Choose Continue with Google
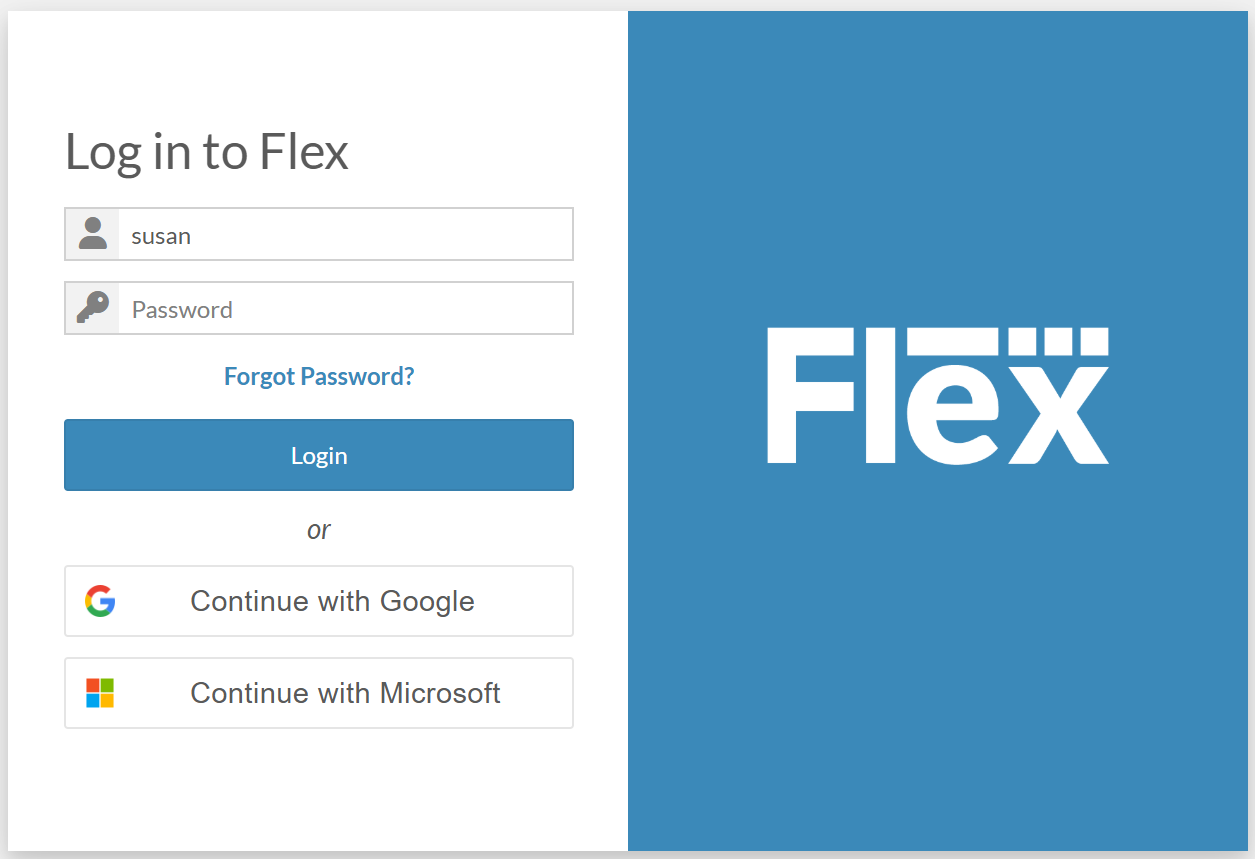 tap(319, 601)
